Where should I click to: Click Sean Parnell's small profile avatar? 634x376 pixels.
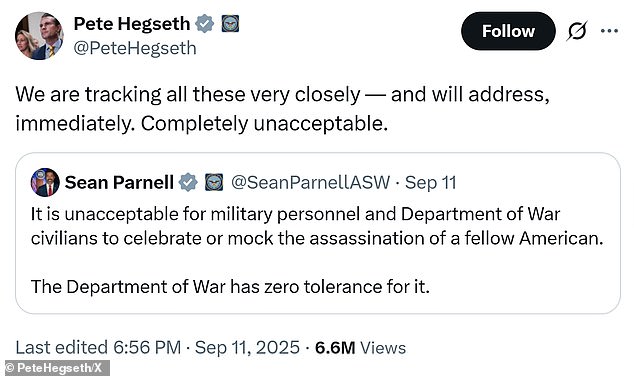pos(45,182)
